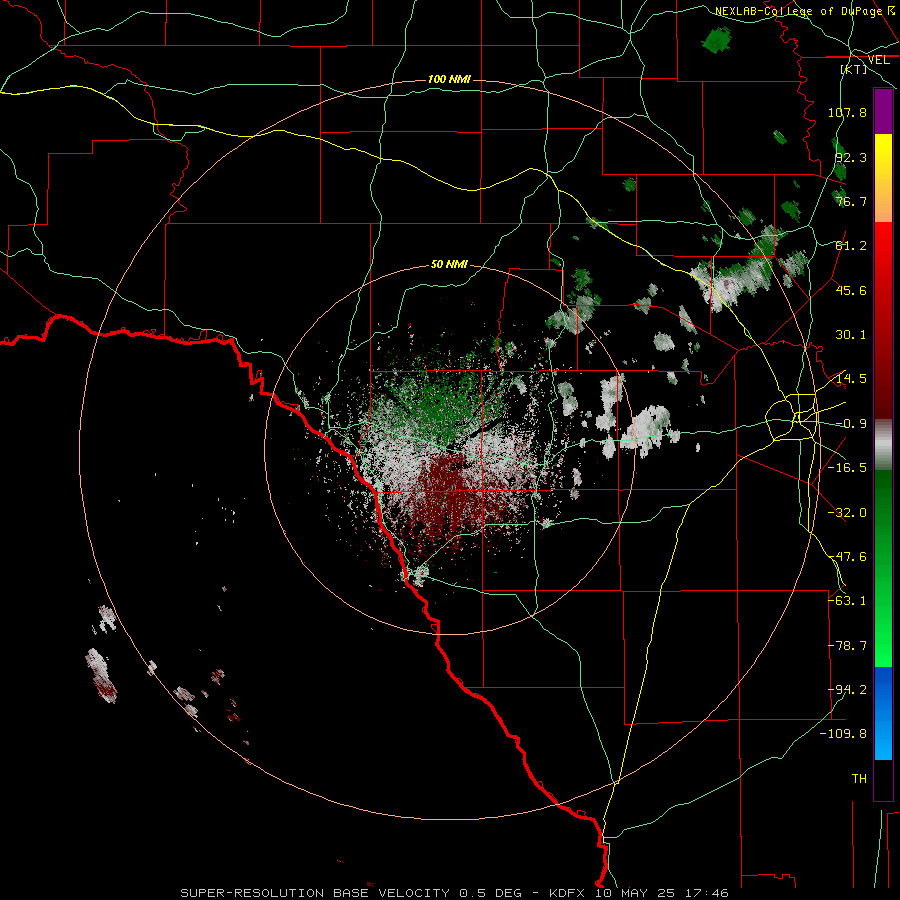Click the purple segment of color bar

883,111
